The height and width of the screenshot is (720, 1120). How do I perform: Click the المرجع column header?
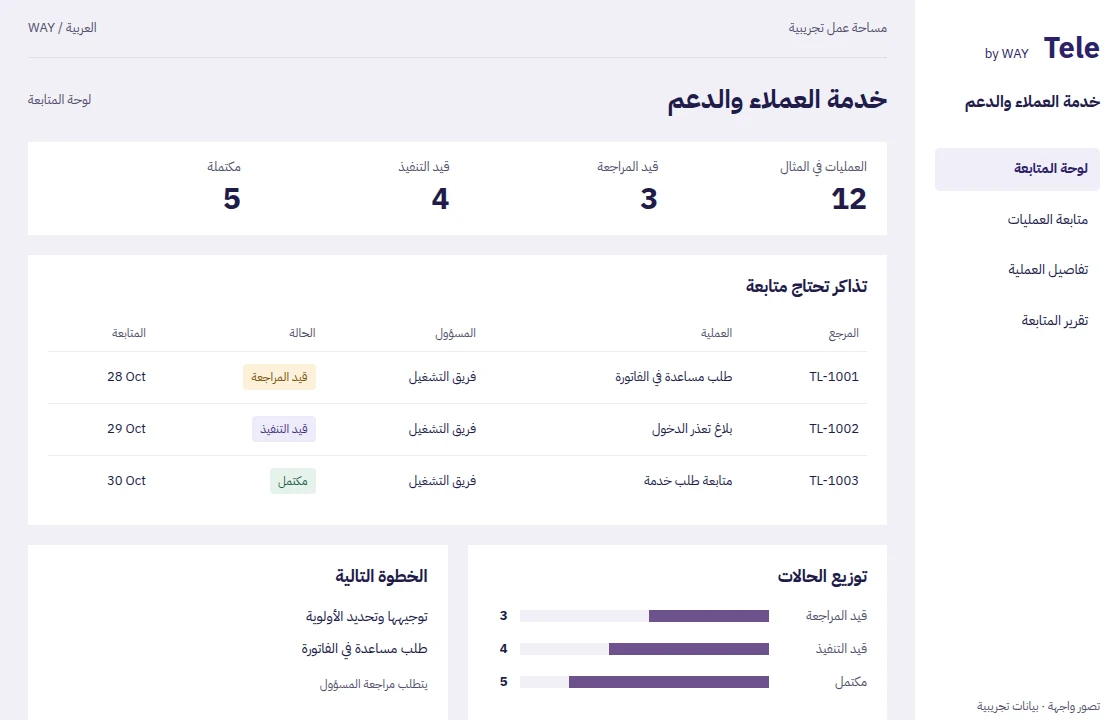coord(844,334)
